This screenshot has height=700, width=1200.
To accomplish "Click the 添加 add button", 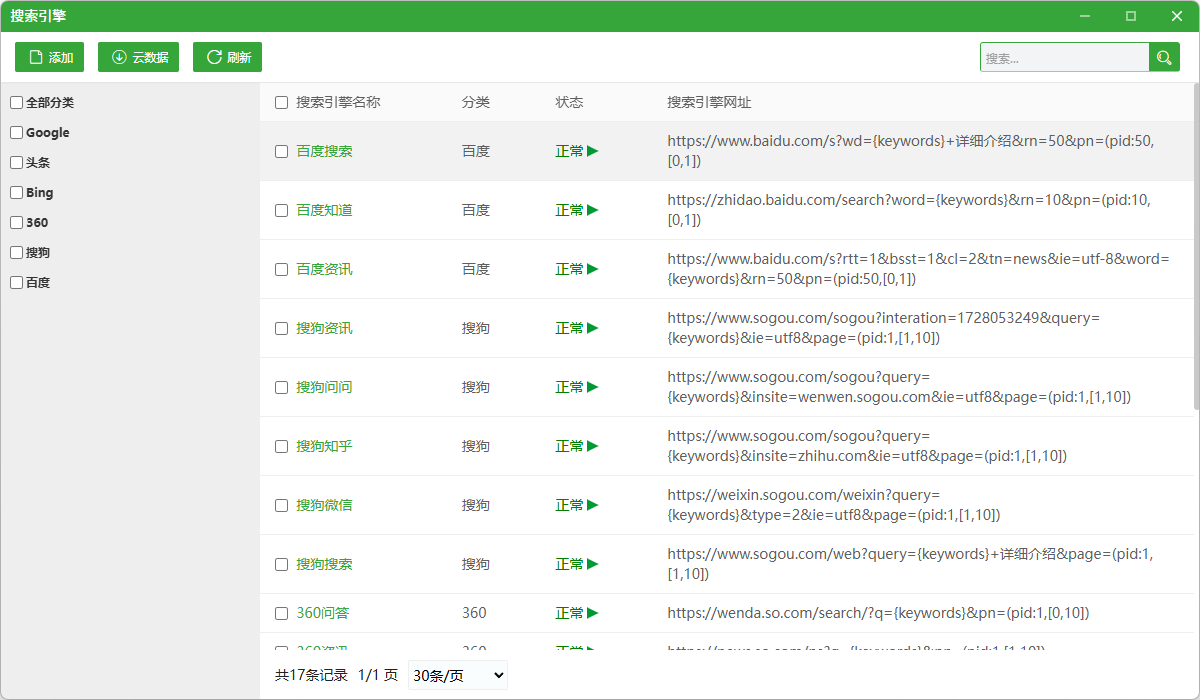I will tap(50, 57).
